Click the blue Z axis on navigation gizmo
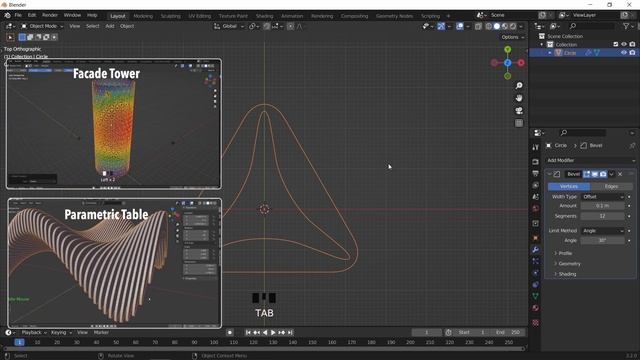Screen dimensions: 640x360 (x=507, y=63)
